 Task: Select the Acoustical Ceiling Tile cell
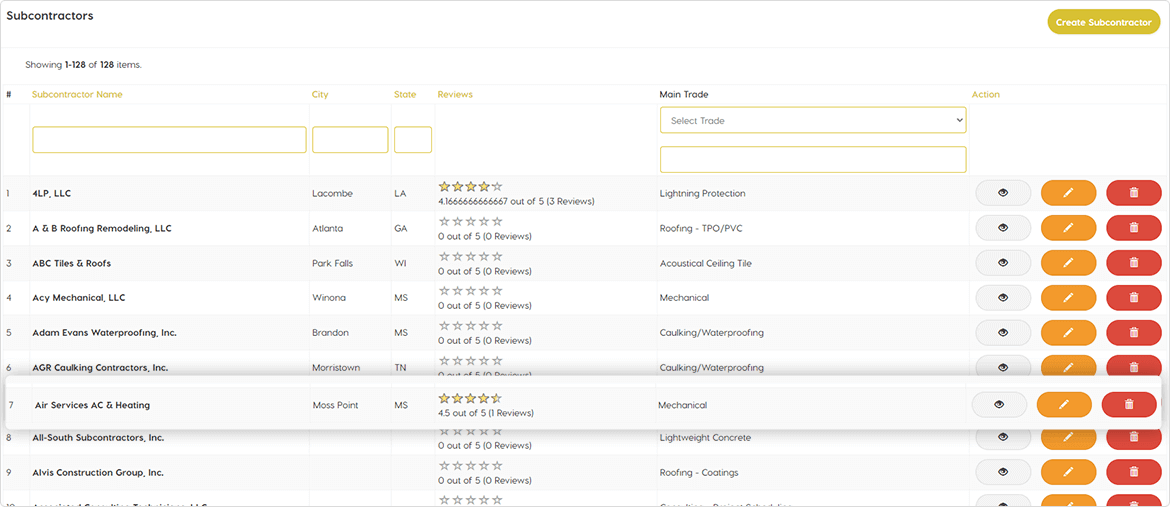coord(705,264)
